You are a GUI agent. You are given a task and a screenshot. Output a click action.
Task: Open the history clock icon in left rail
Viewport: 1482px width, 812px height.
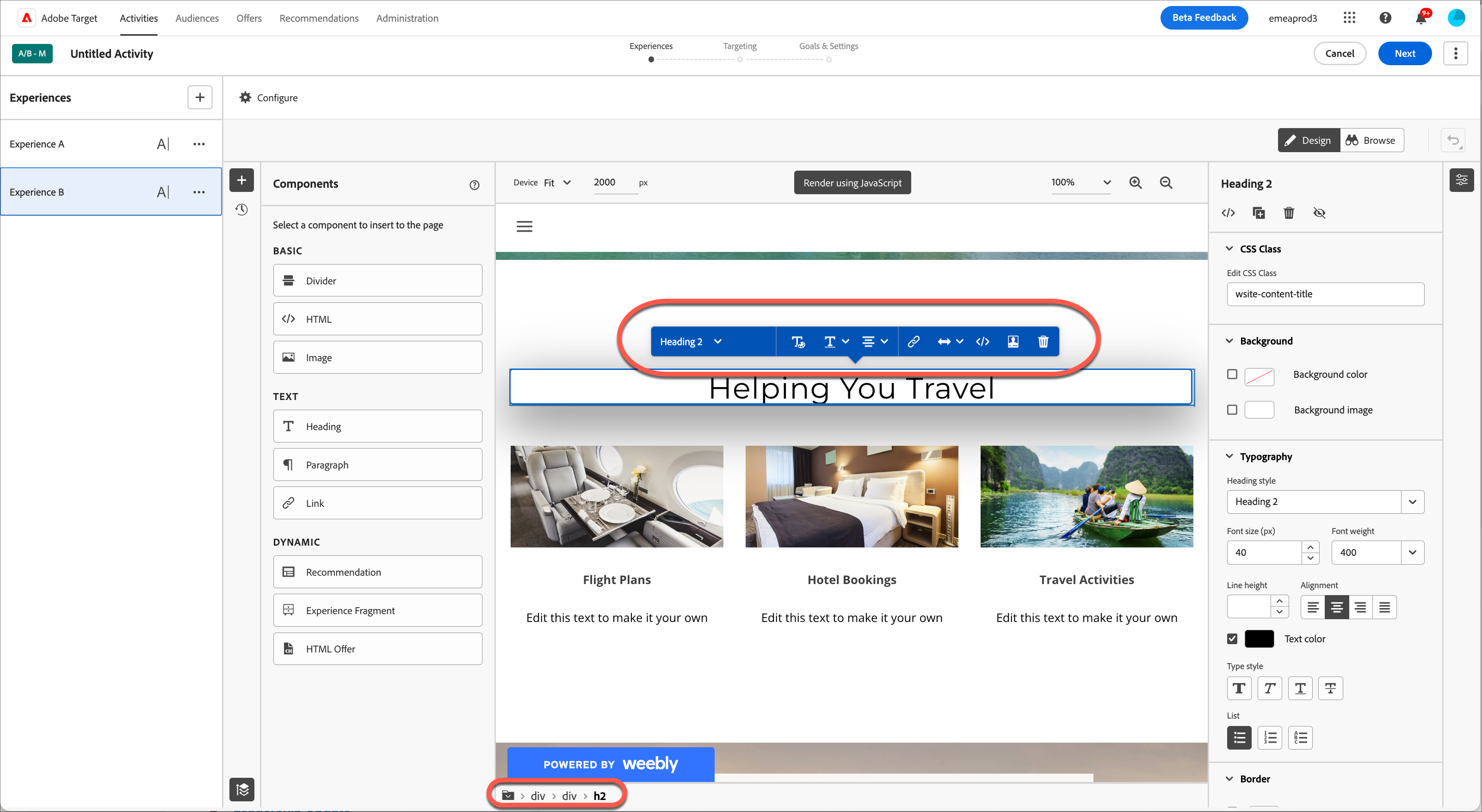(x=241, y=210)
